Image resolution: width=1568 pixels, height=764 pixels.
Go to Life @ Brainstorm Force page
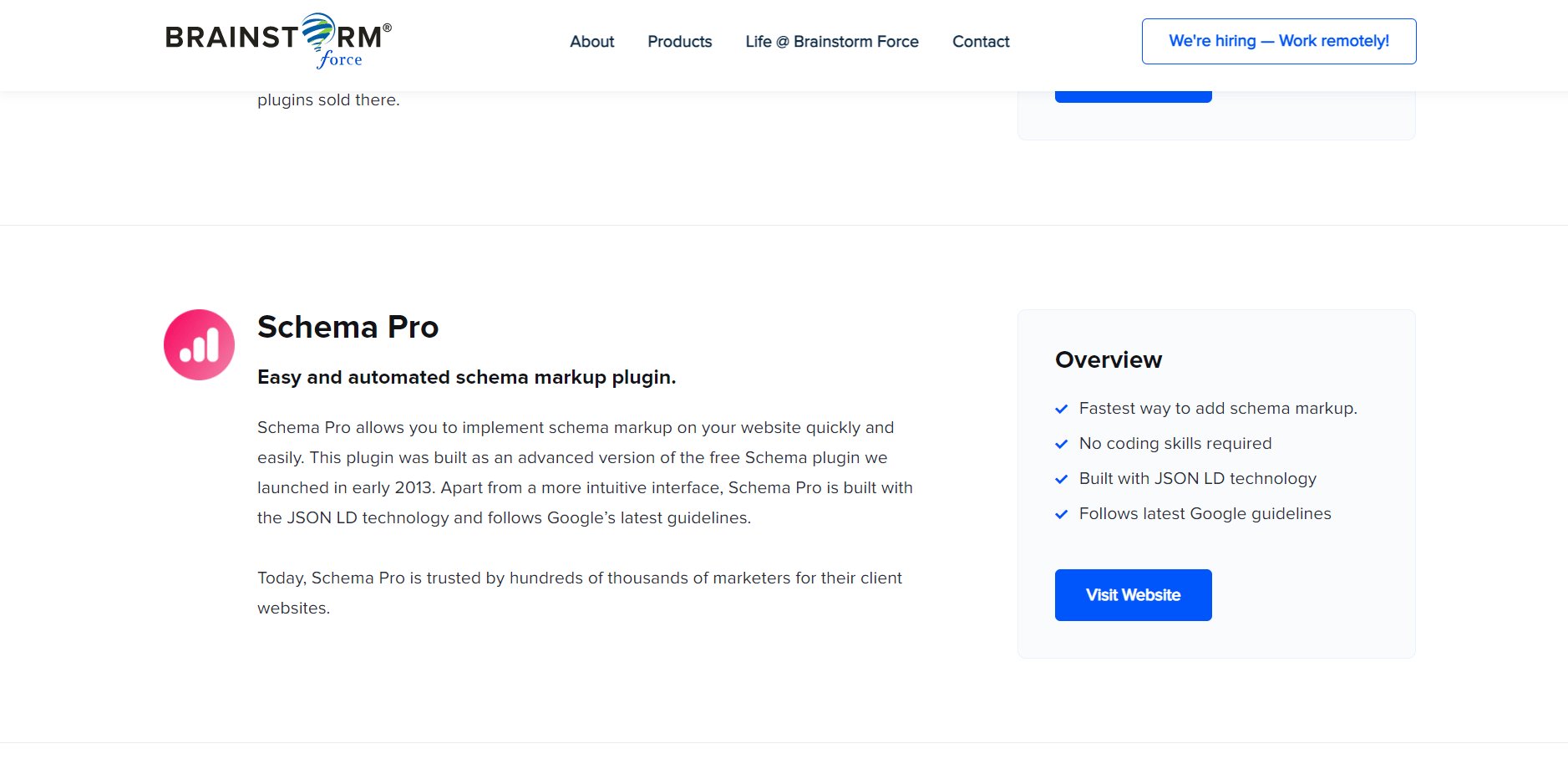832,42
